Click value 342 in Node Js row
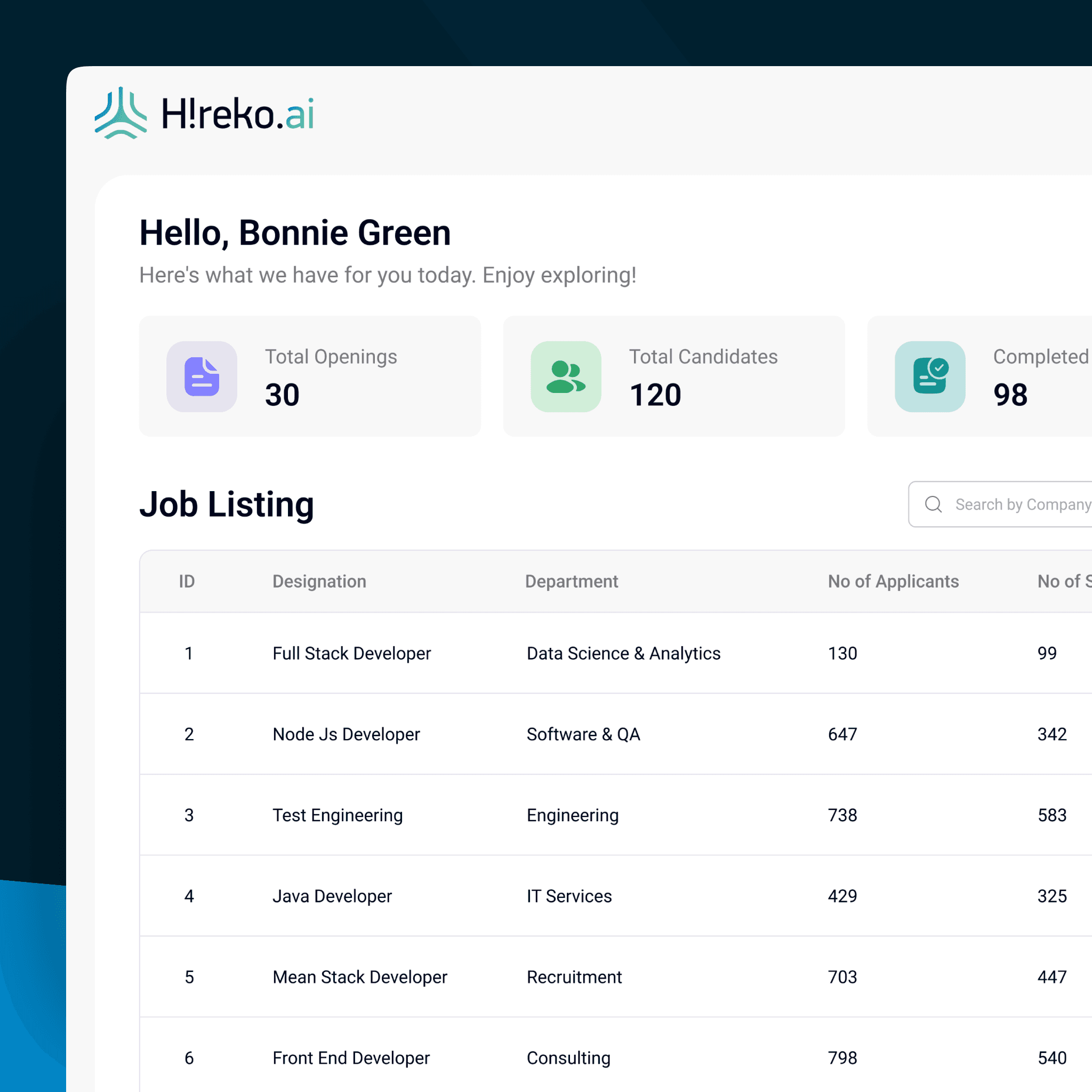Viewport: 1092px width, 1092px height. [1052, 734]
